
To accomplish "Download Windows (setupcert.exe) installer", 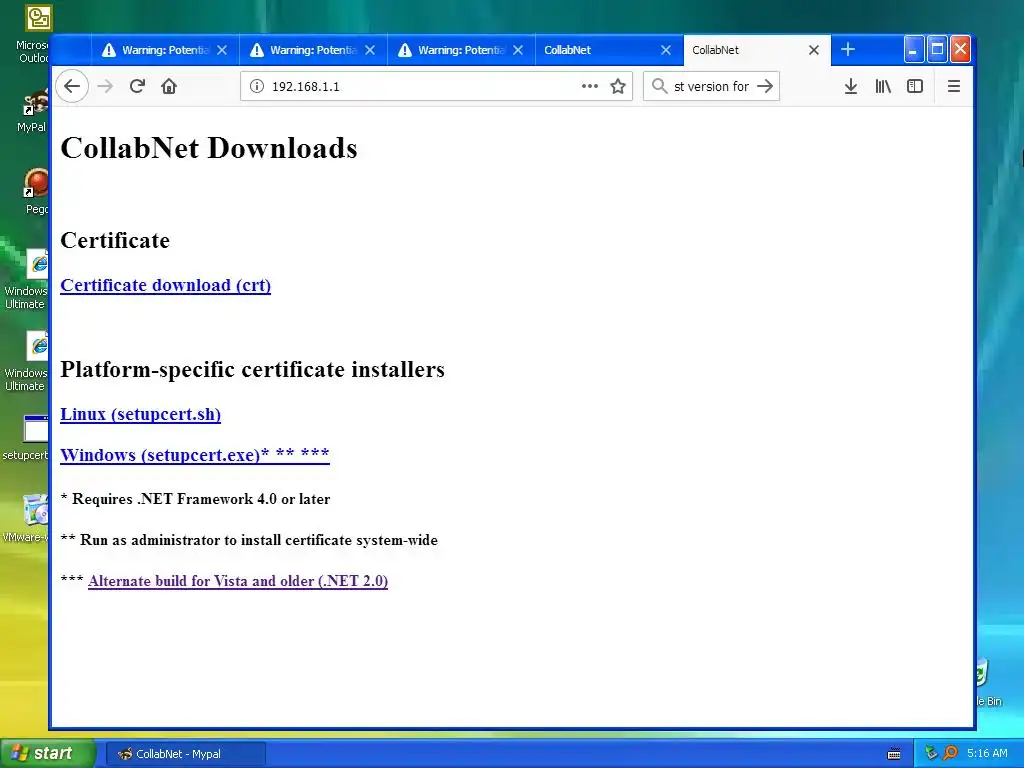I will pos(195,455).
